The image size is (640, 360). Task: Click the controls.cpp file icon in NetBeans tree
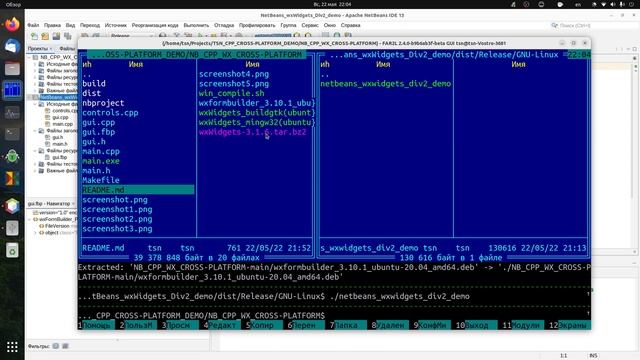click(48, 111)
